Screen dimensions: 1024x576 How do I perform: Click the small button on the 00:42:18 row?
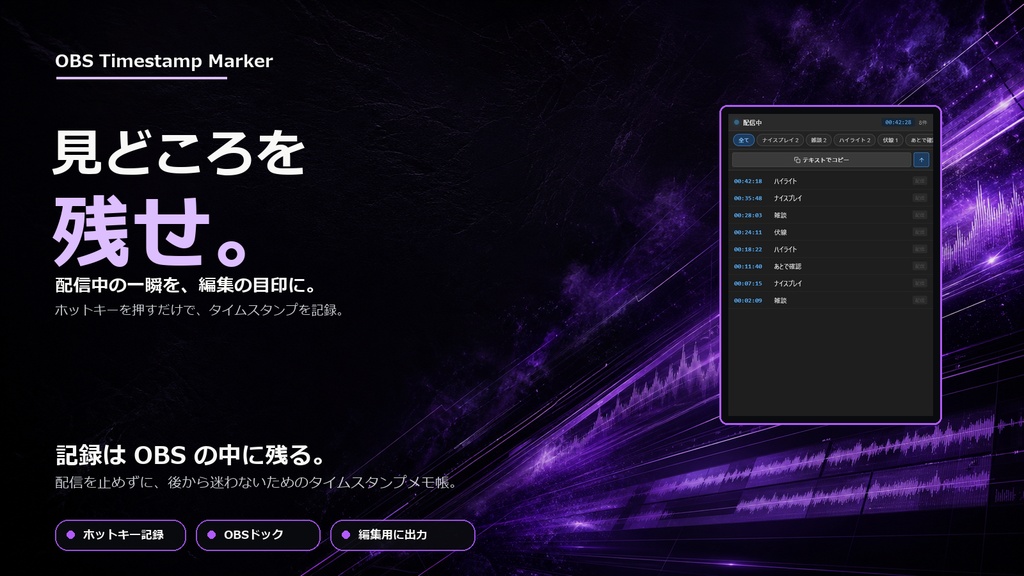(920, 181)
